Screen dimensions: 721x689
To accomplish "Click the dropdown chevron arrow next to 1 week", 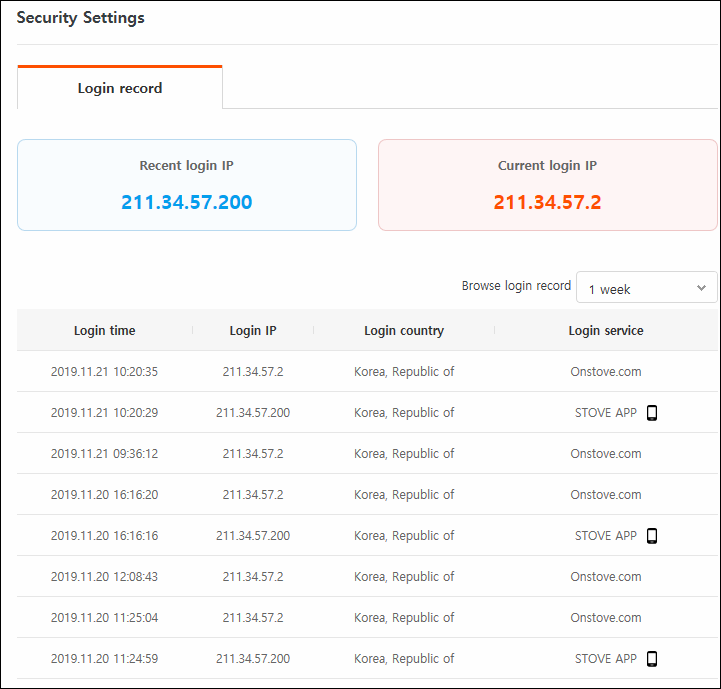I will (701, 288).
